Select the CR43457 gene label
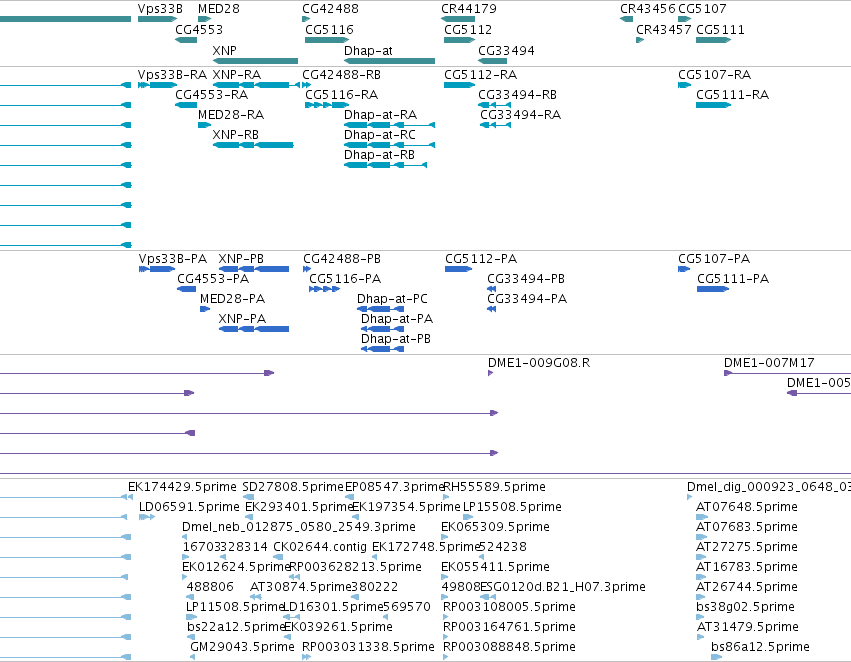Viewport: 851px width, 662px height. (663, 29)
